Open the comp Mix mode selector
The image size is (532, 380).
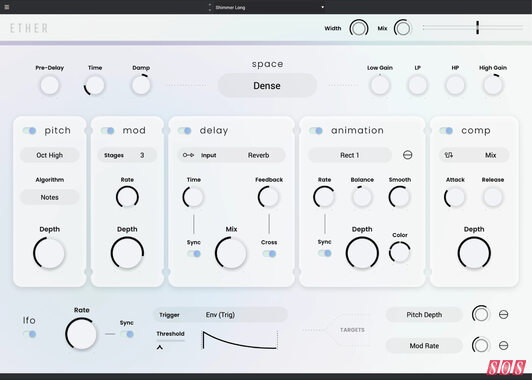474,155
